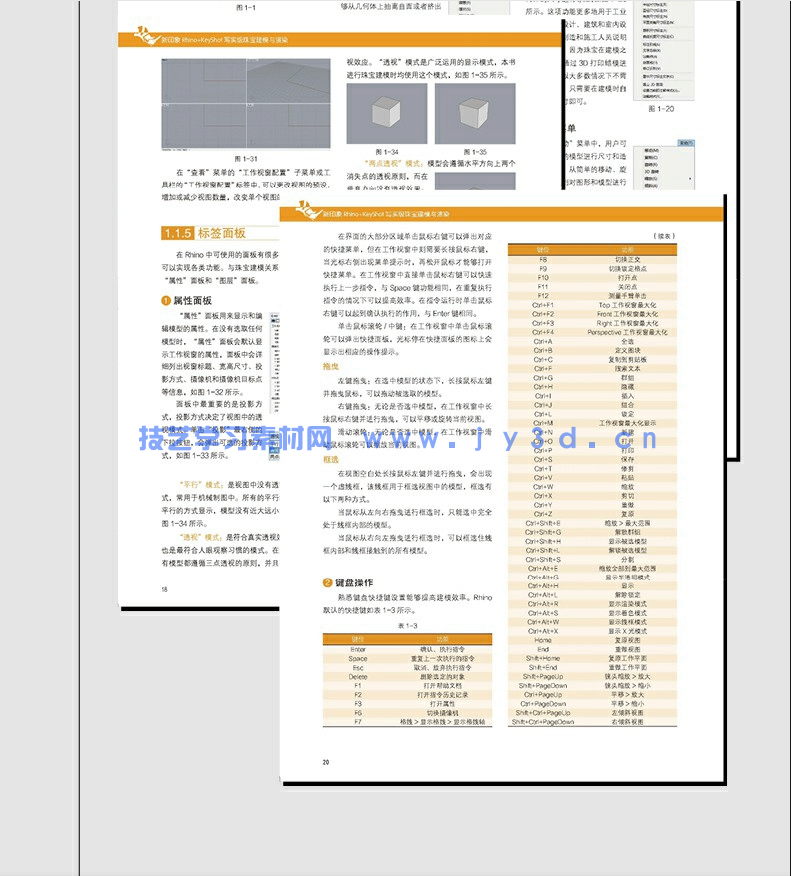Screen dimensions: 791x876
Task: Click the numbered heading "键盘操作"
Action: (348, 583)
